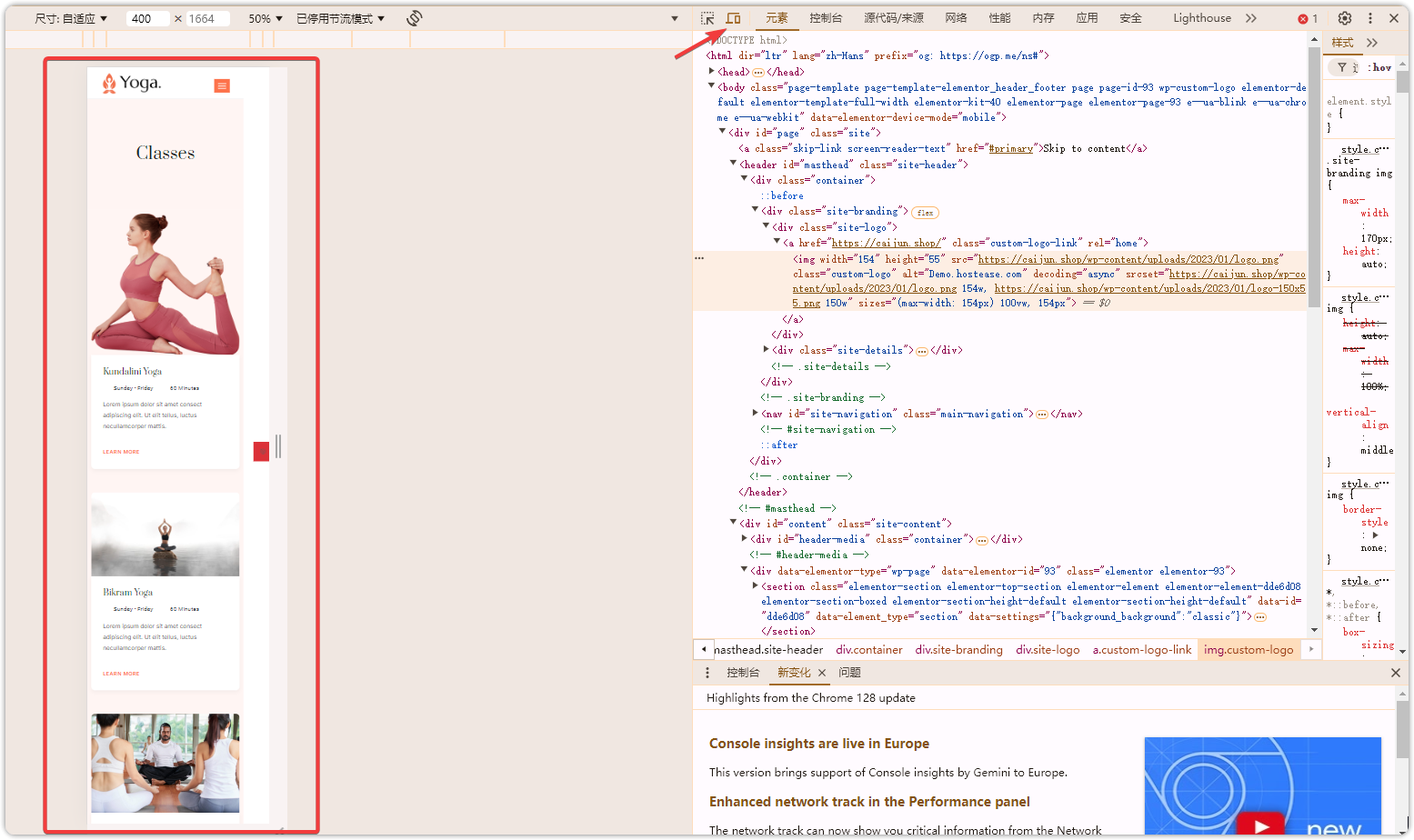Select the 新变化 (What's new) drawer tab
Viewport: 1414px width, 840px height.
click(793, 673)
